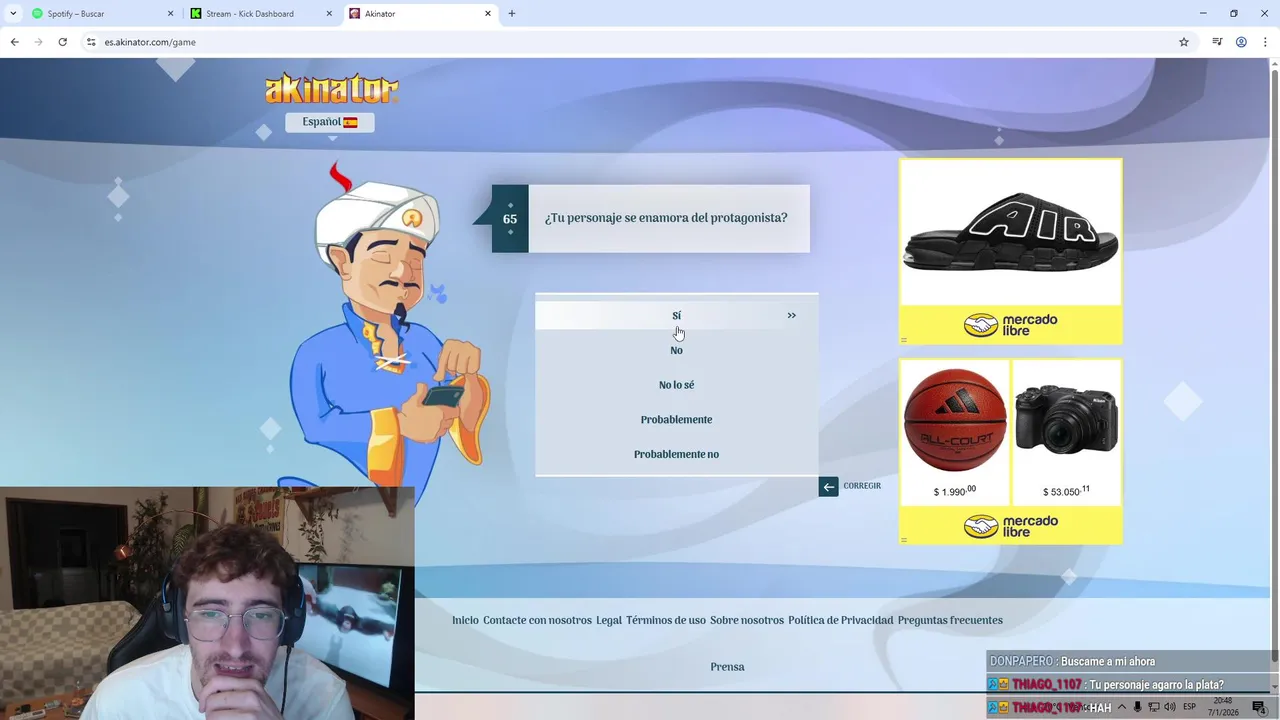Click question text '¿Tu personaje se enamora del protagonista?'
Image resolution: width=1280 pixels, height=720 pixels.
(x=666, y=218)
